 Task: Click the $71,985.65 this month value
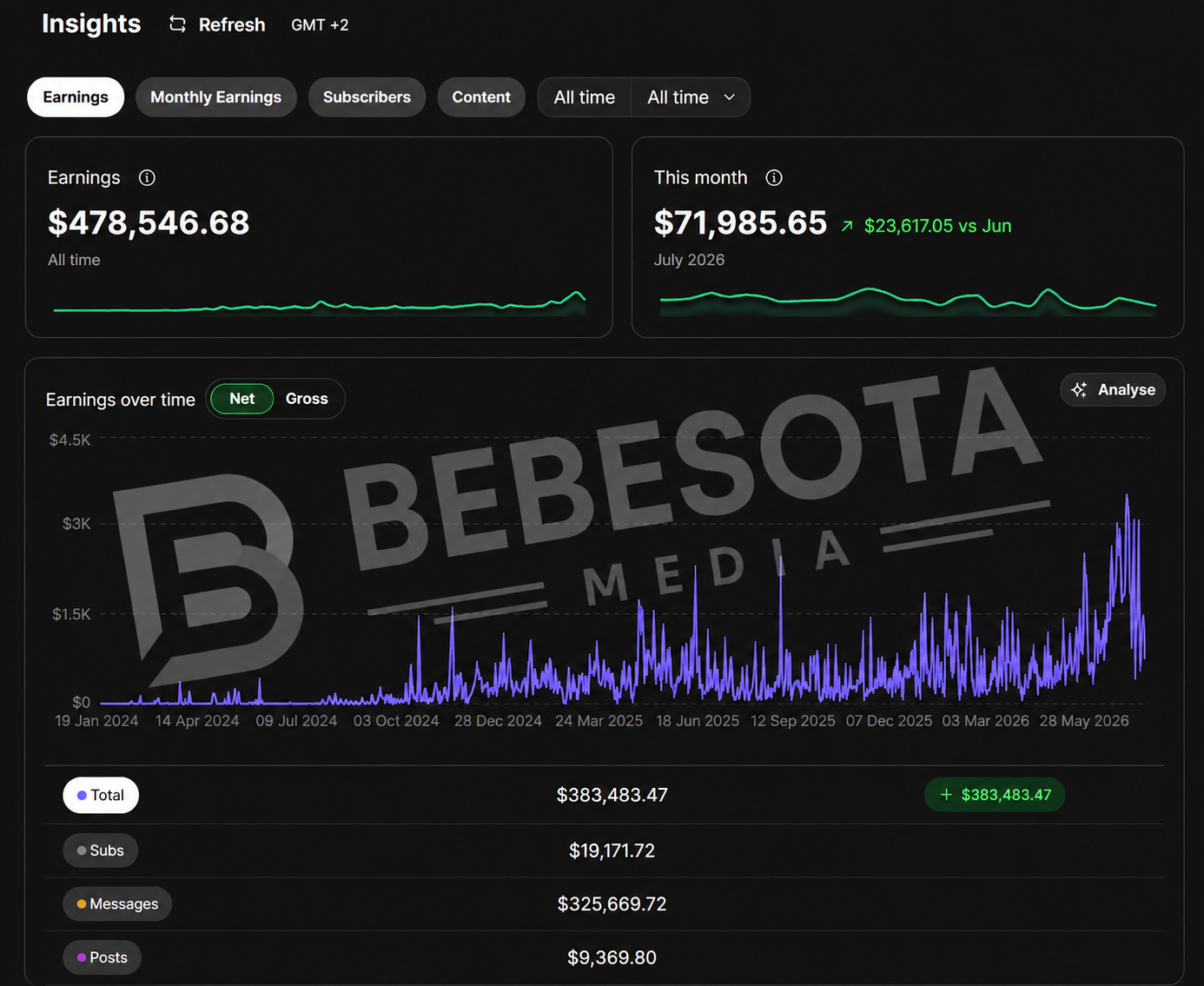740,223
